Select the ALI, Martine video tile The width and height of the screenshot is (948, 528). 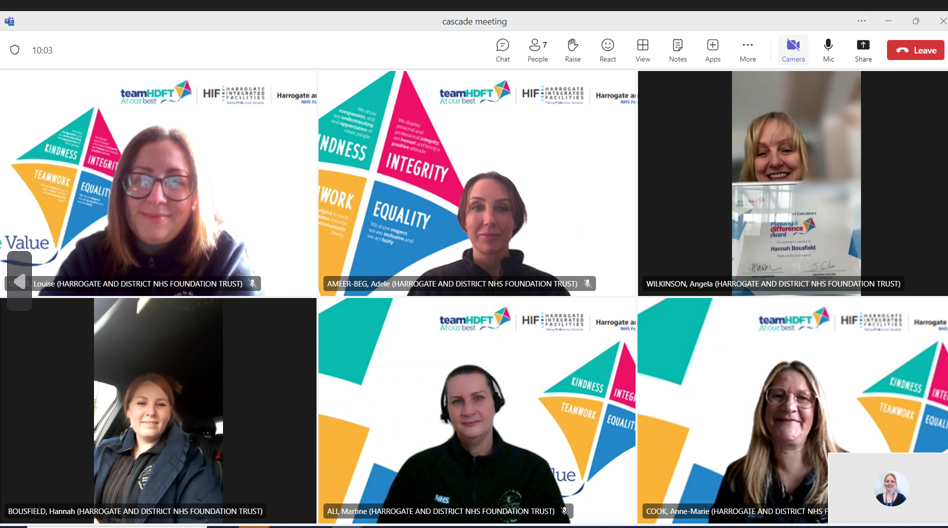tap(476, 410)
